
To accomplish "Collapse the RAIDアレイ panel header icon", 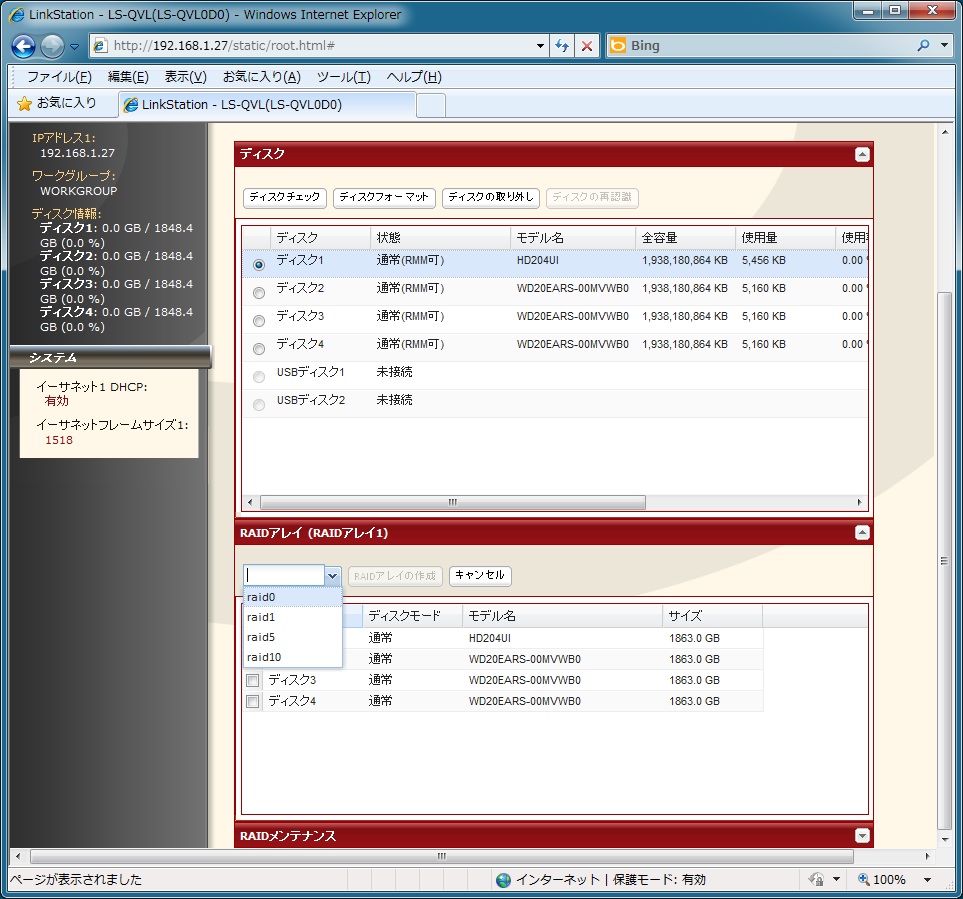I will point(862,534).
